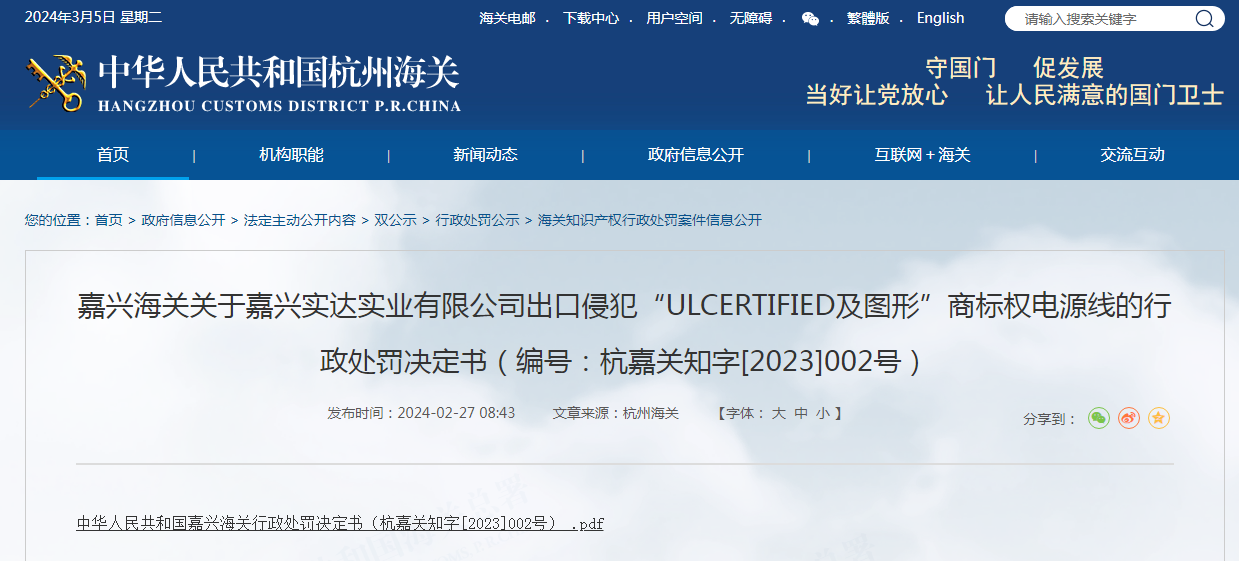Click publish time 2024-02-27 08:43
Viewport: 1239px width, 561px height.
point(456,413)
